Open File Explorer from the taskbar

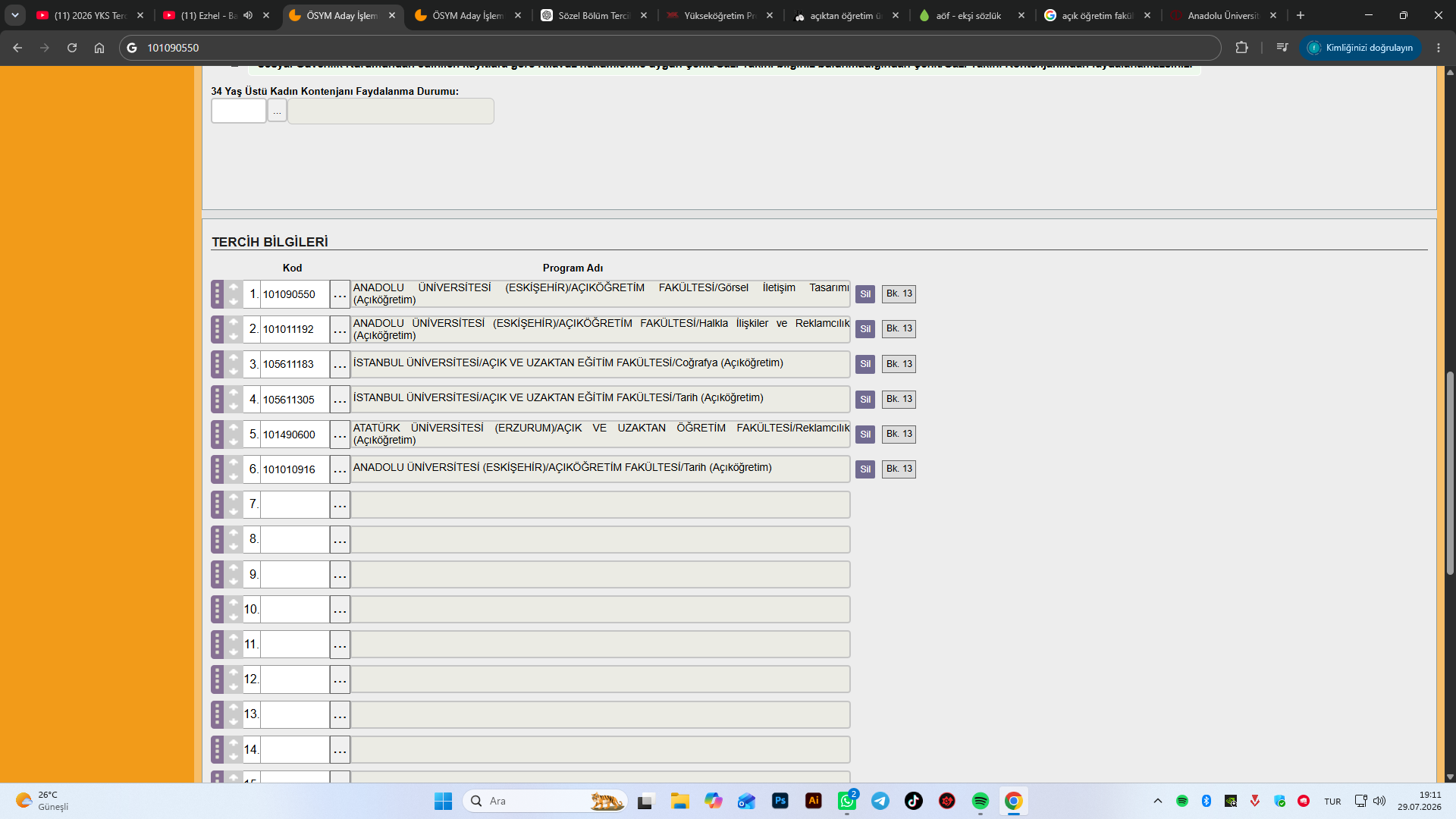(679, 801)
